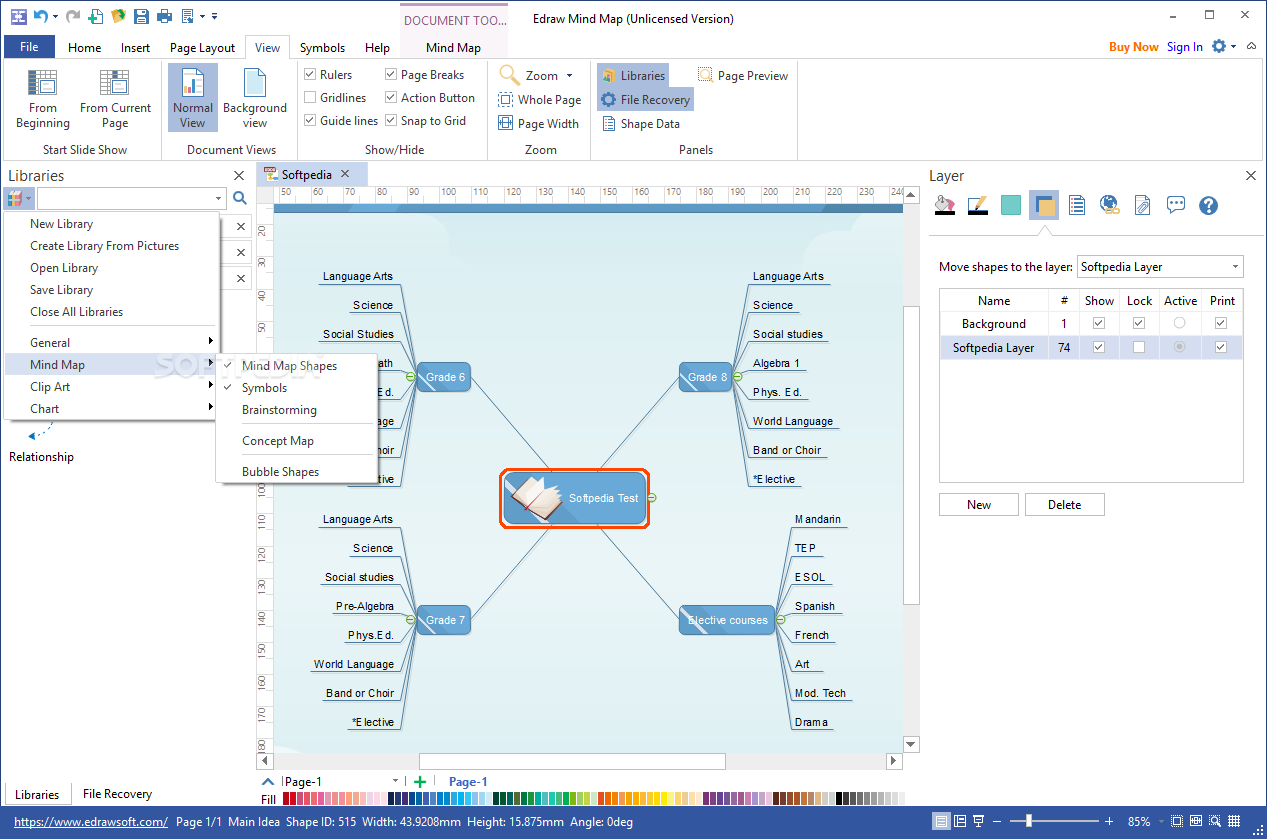This screenshot has width=1267, height=839.
Task: Uncheck the Rulers checkbox
Action: pyautogui.click(x=310, y=75)
